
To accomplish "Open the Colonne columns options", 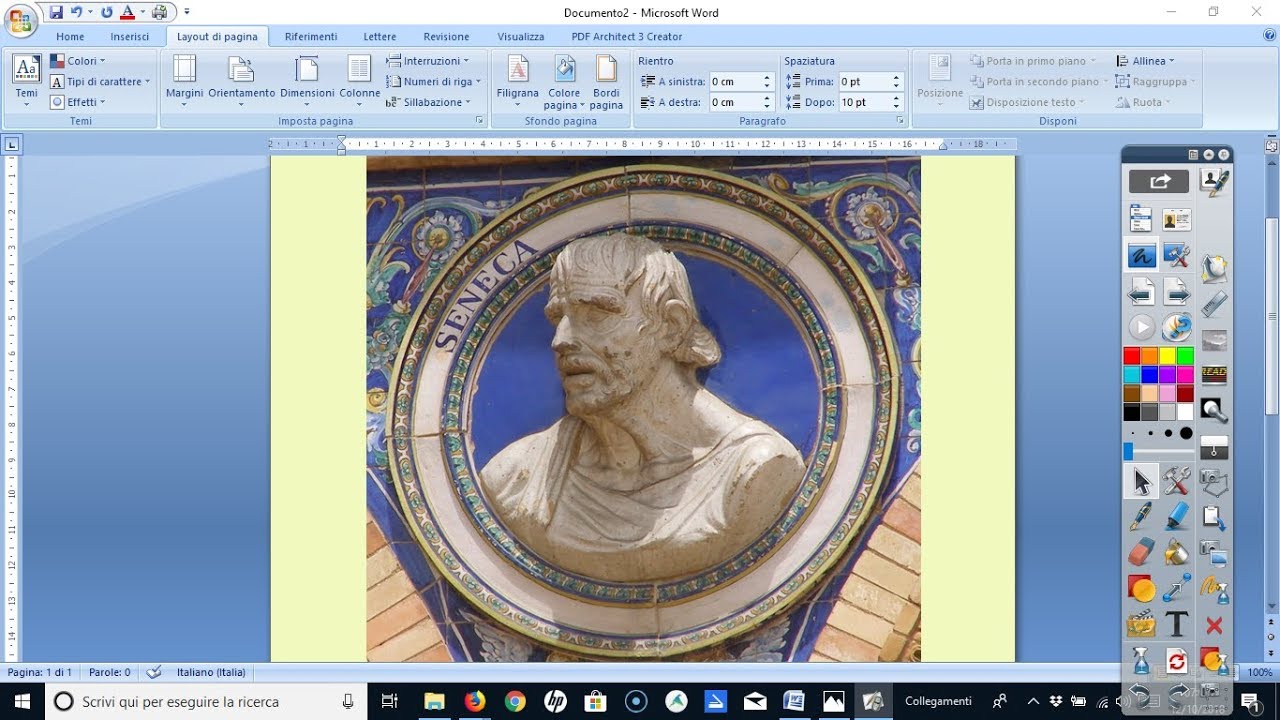I will click(359, 80).
